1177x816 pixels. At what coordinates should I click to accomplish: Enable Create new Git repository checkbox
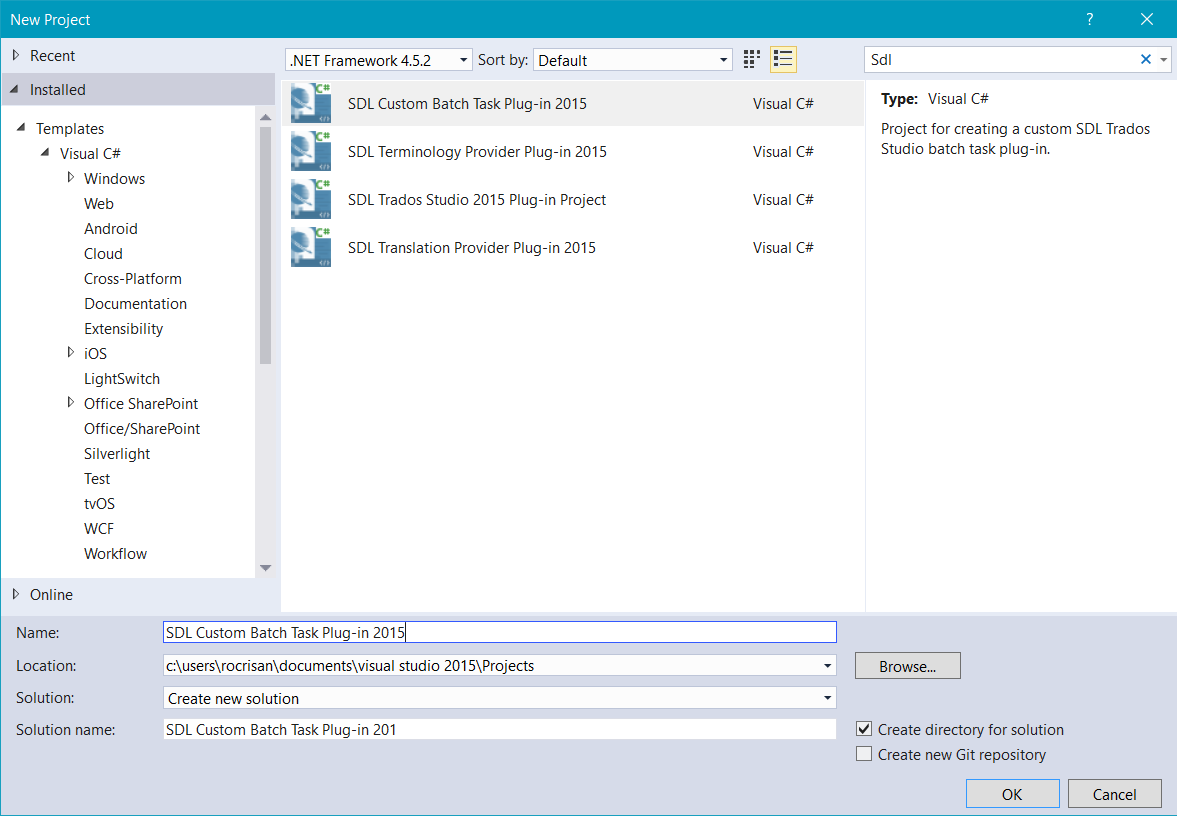tap(864, 754)
